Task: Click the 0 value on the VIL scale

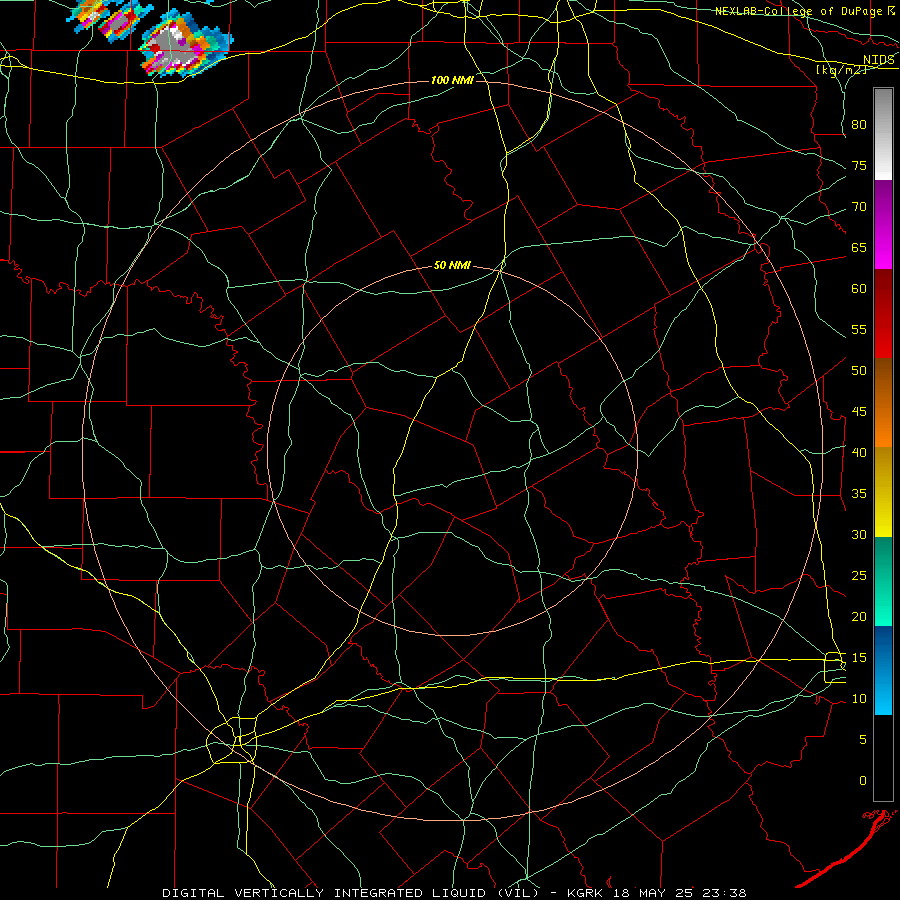Action: tap(863, 781)
